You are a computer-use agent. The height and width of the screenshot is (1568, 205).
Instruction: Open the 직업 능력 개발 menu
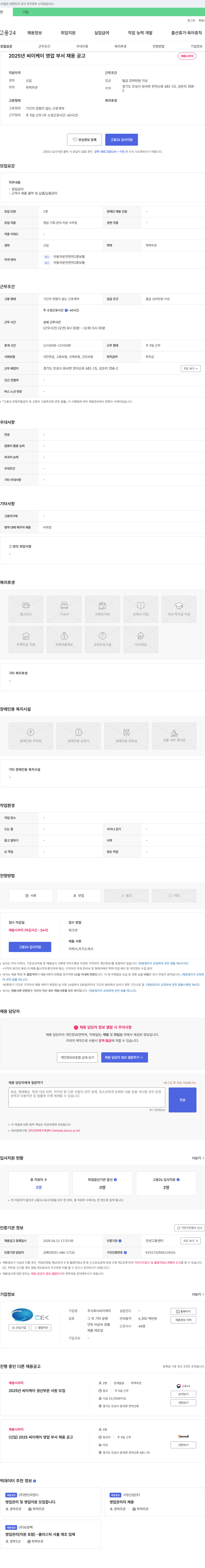coord(140,33)
